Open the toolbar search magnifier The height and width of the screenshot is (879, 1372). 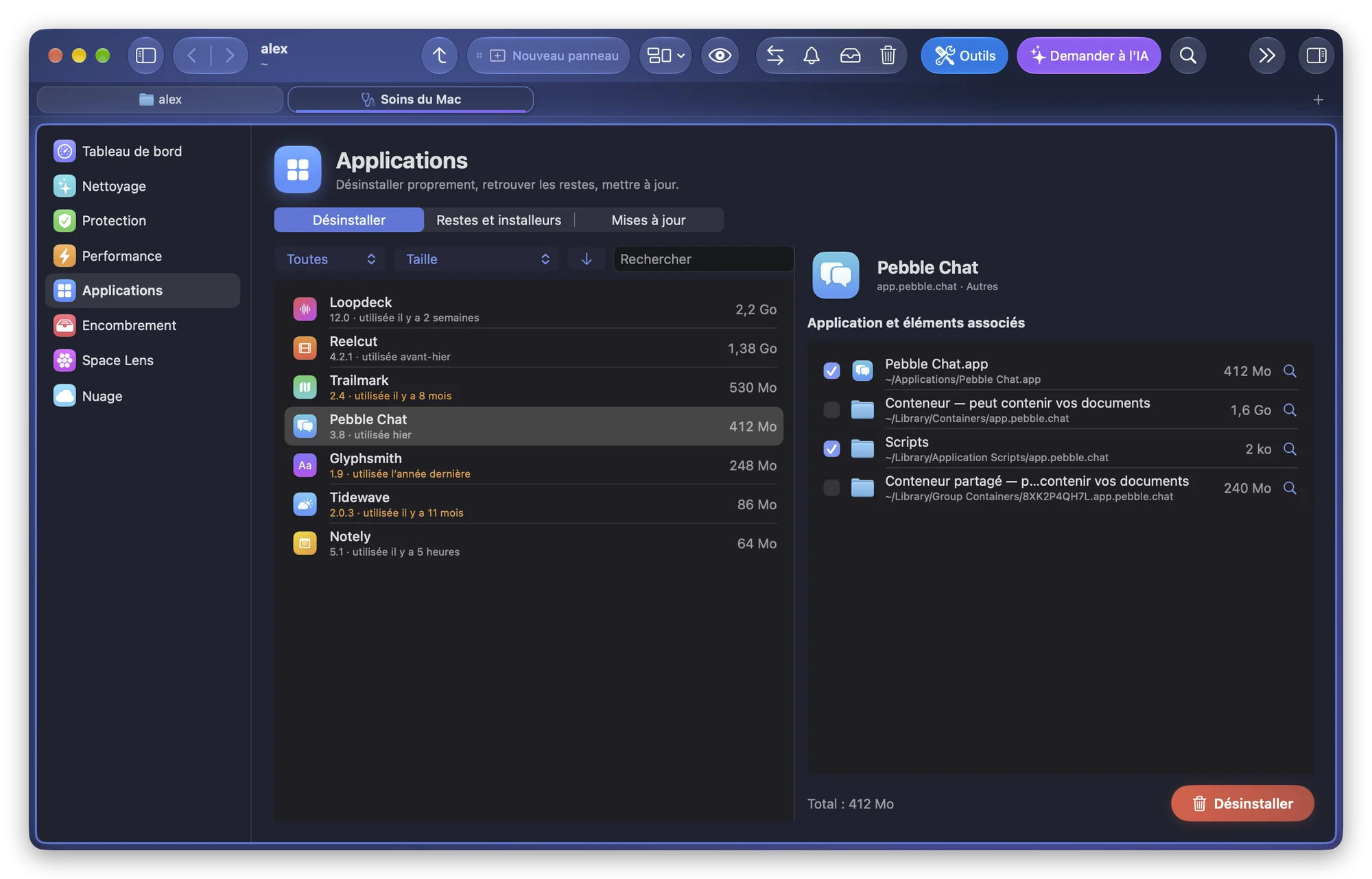(x=1188, y=56)
